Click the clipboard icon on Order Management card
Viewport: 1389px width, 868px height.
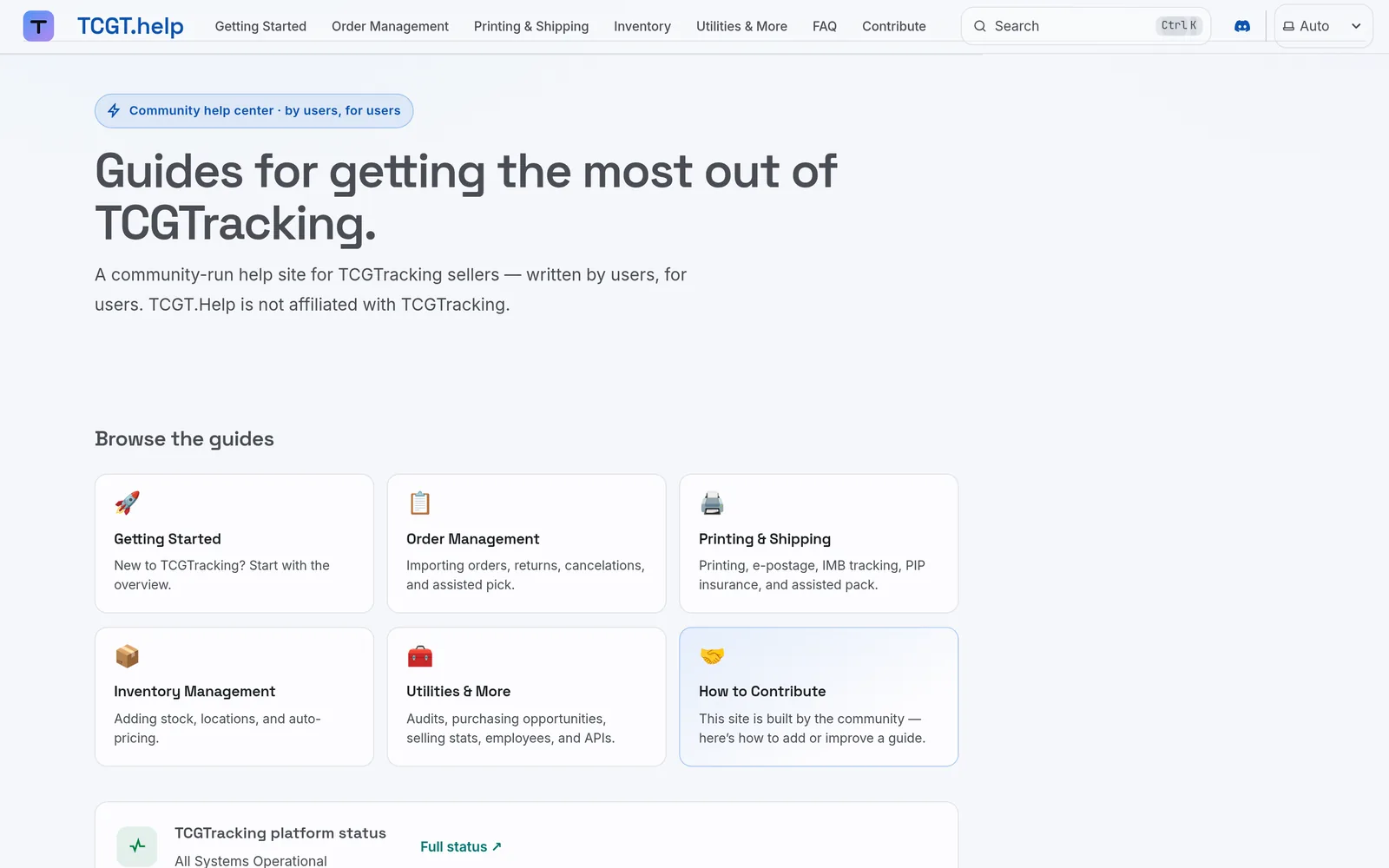[420, 503]
